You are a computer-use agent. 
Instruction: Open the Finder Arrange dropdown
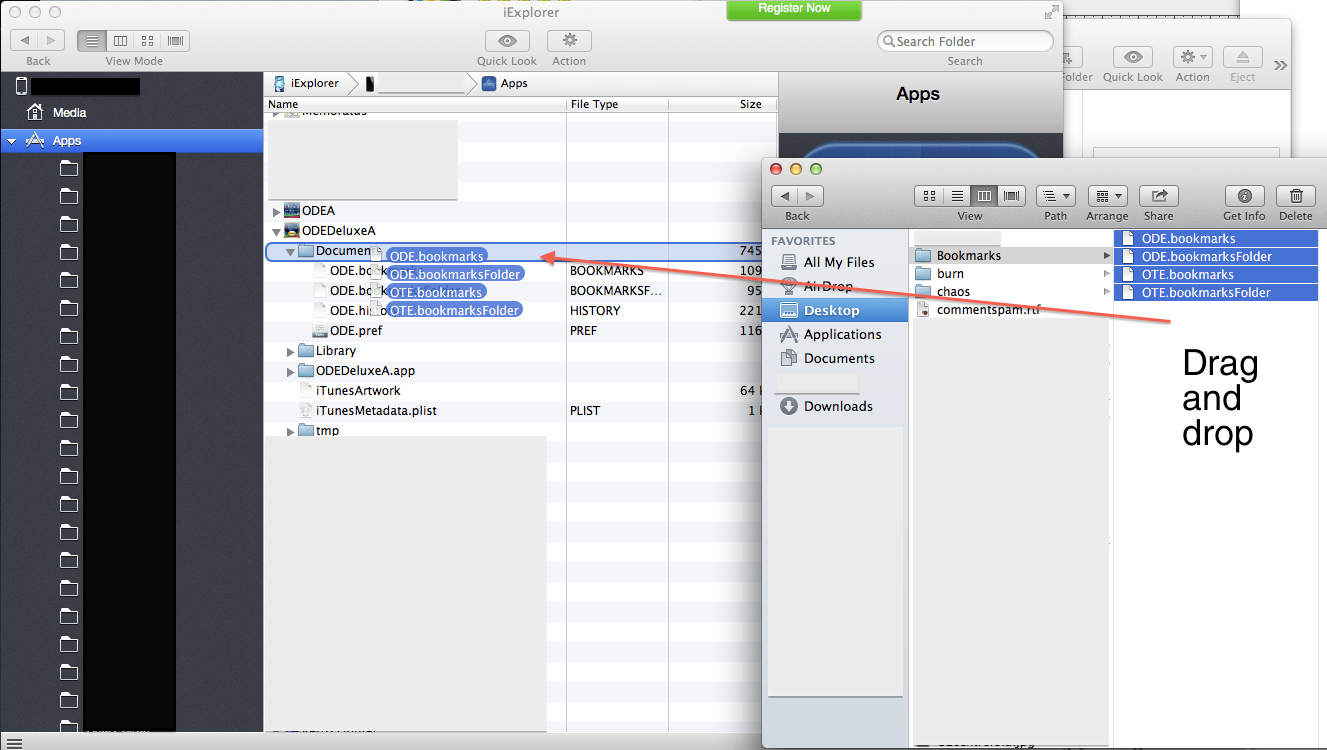tap(1107, 196)
